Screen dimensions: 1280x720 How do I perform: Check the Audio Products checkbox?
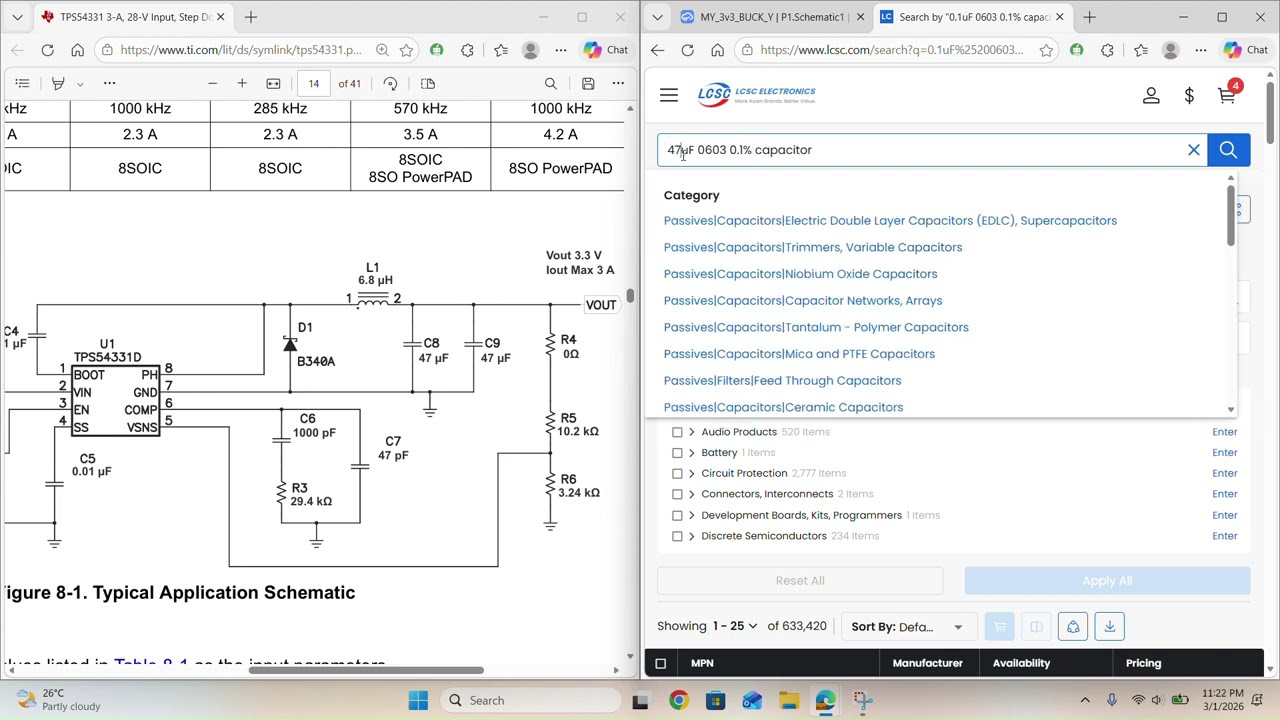677,432
